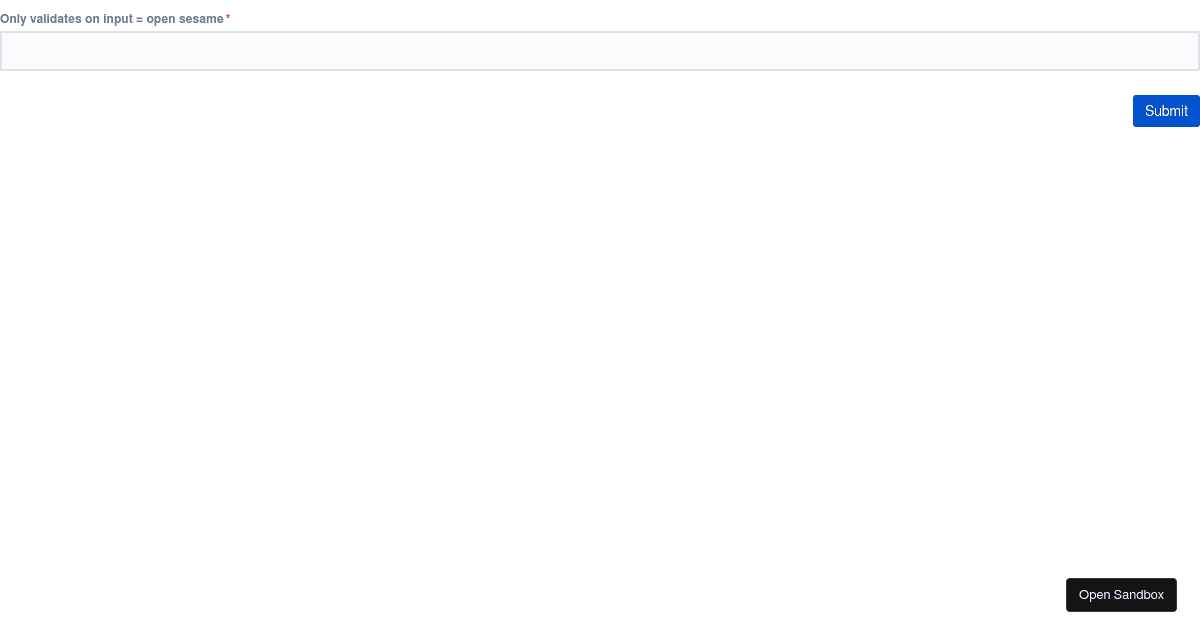Launch the sandbox with the black Open Sandbox button
This screenshot has width=1200, height=630.
1121,595
